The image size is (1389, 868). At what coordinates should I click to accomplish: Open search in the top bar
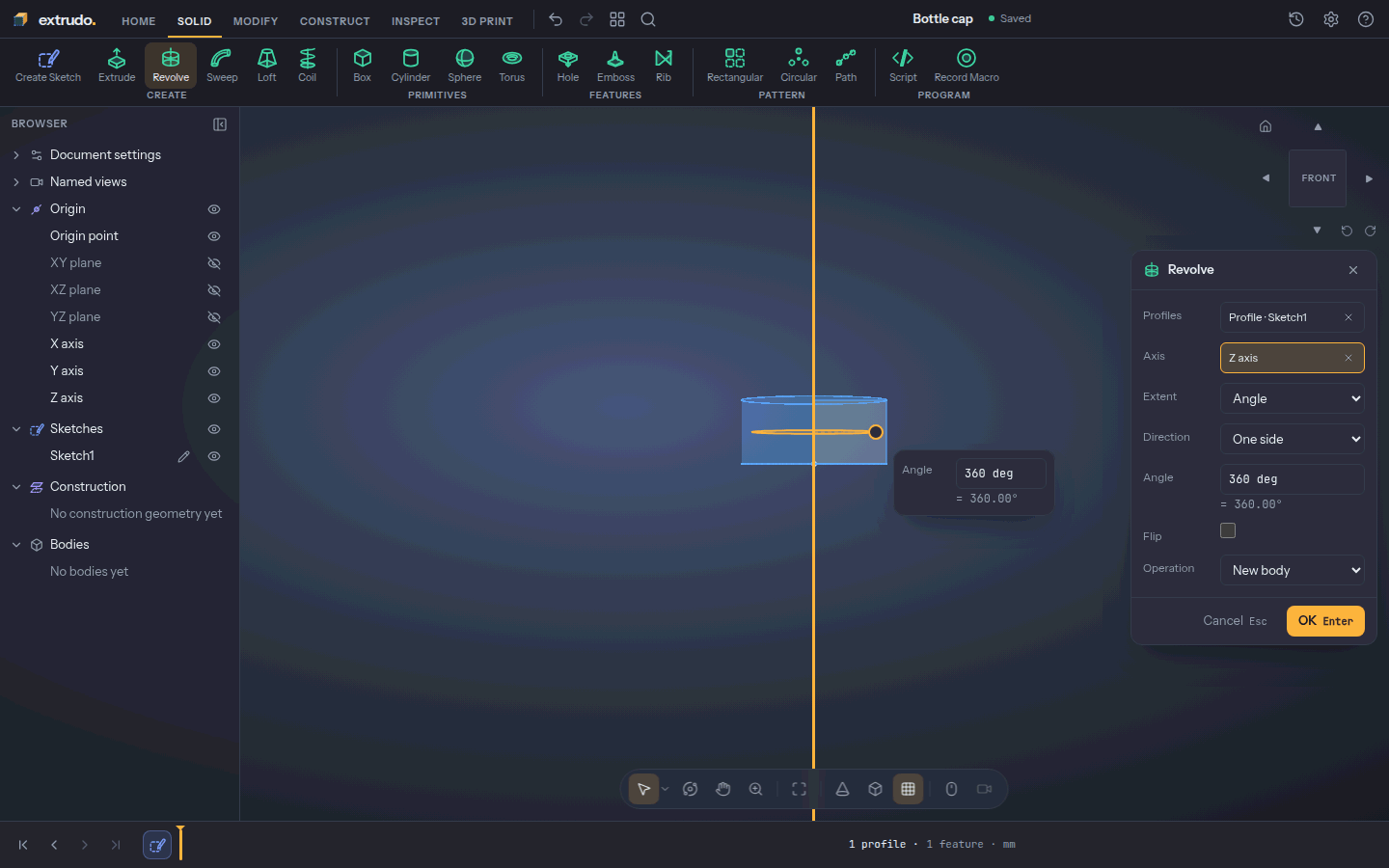(x=648, y=19)
